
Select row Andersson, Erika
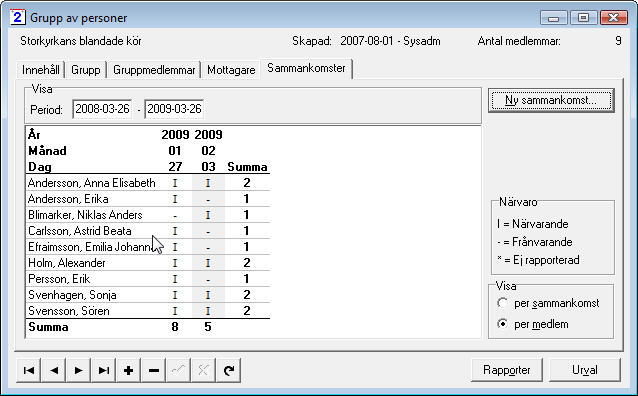point(148,199)
